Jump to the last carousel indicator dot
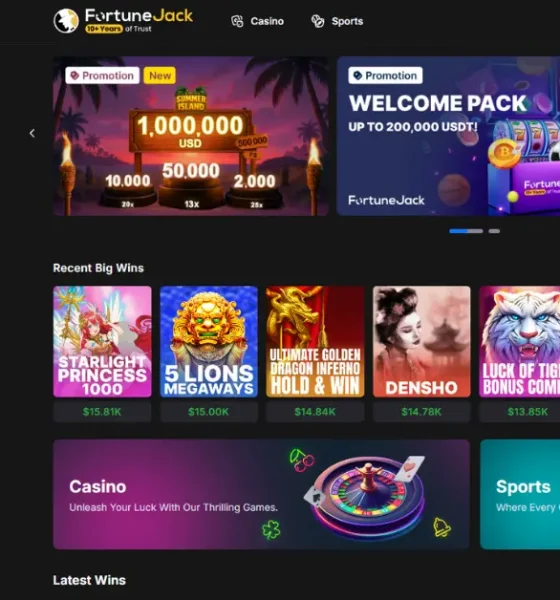Screen dimensions: 560x600 click(494, 231)
